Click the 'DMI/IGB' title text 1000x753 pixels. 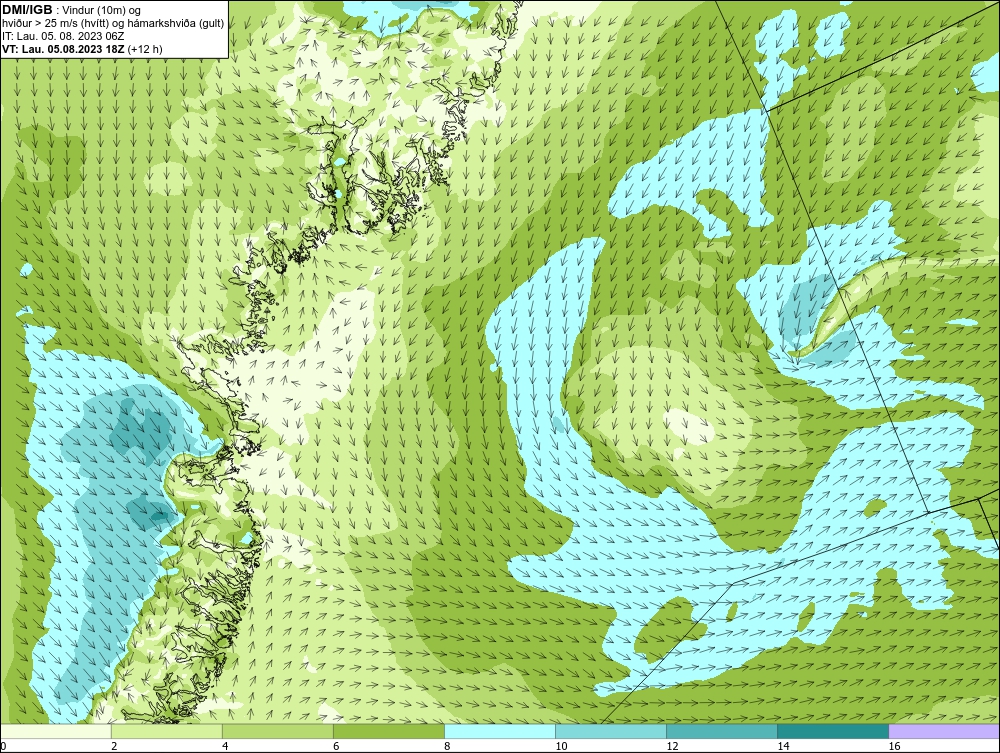(x=27, y=10)
